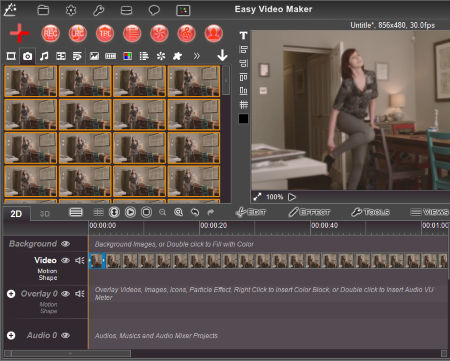
Task: Switch to the 3D timeline tab
Action: pyautogui.click(x=45, y=214)
